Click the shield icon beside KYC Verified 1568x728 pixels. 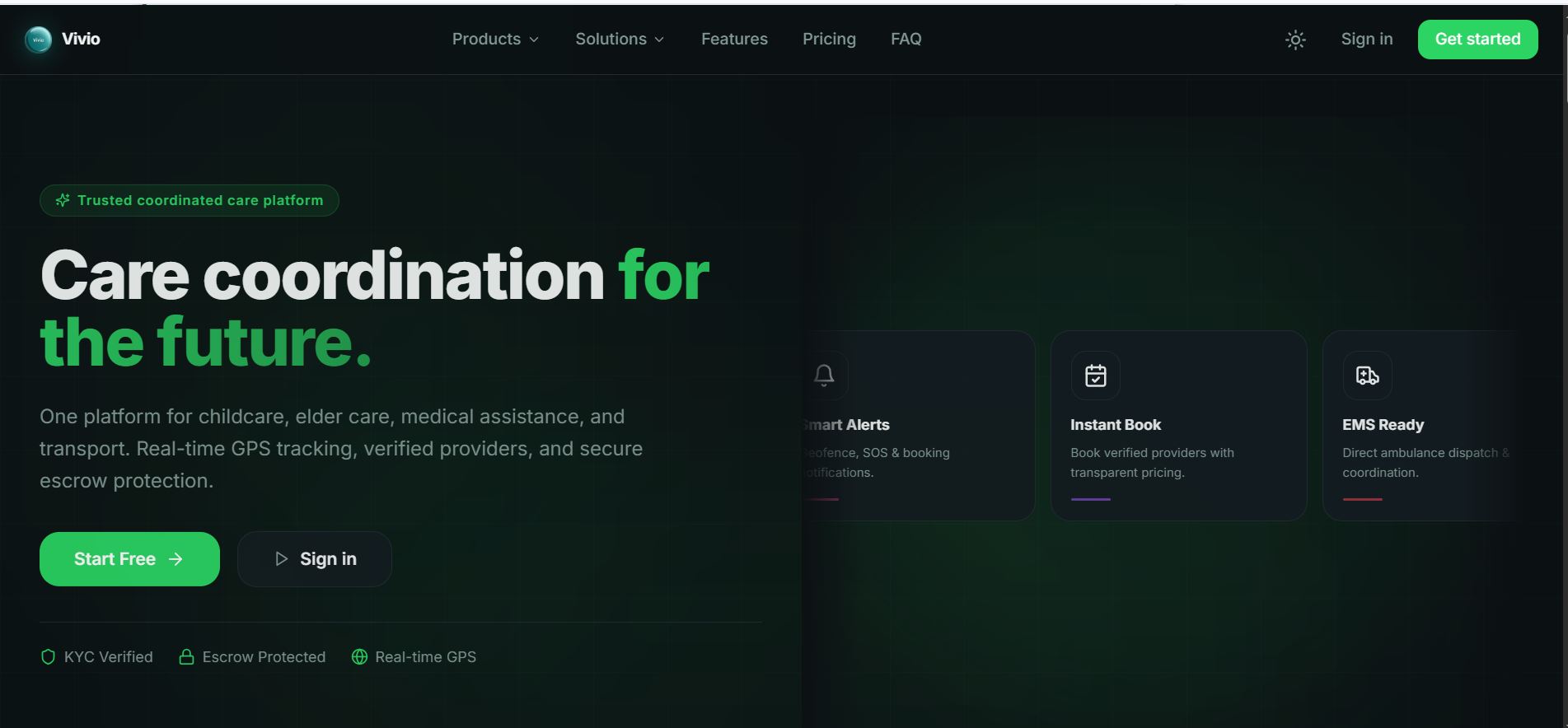pyautogui.click(x=48, y=656)
